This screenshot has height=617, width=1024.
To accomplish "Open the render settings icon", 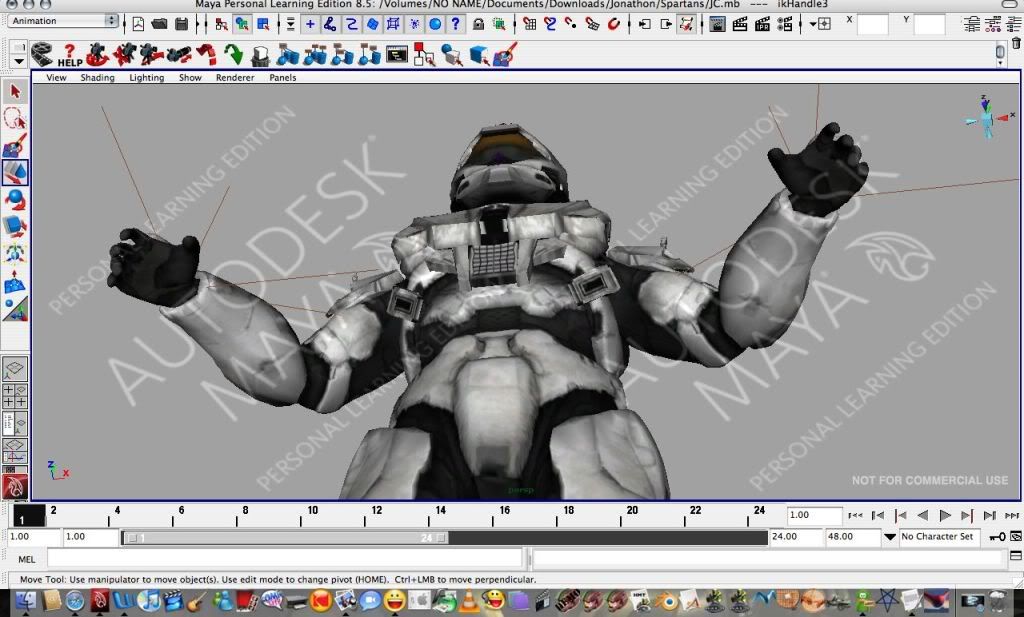I will [784, 24].
